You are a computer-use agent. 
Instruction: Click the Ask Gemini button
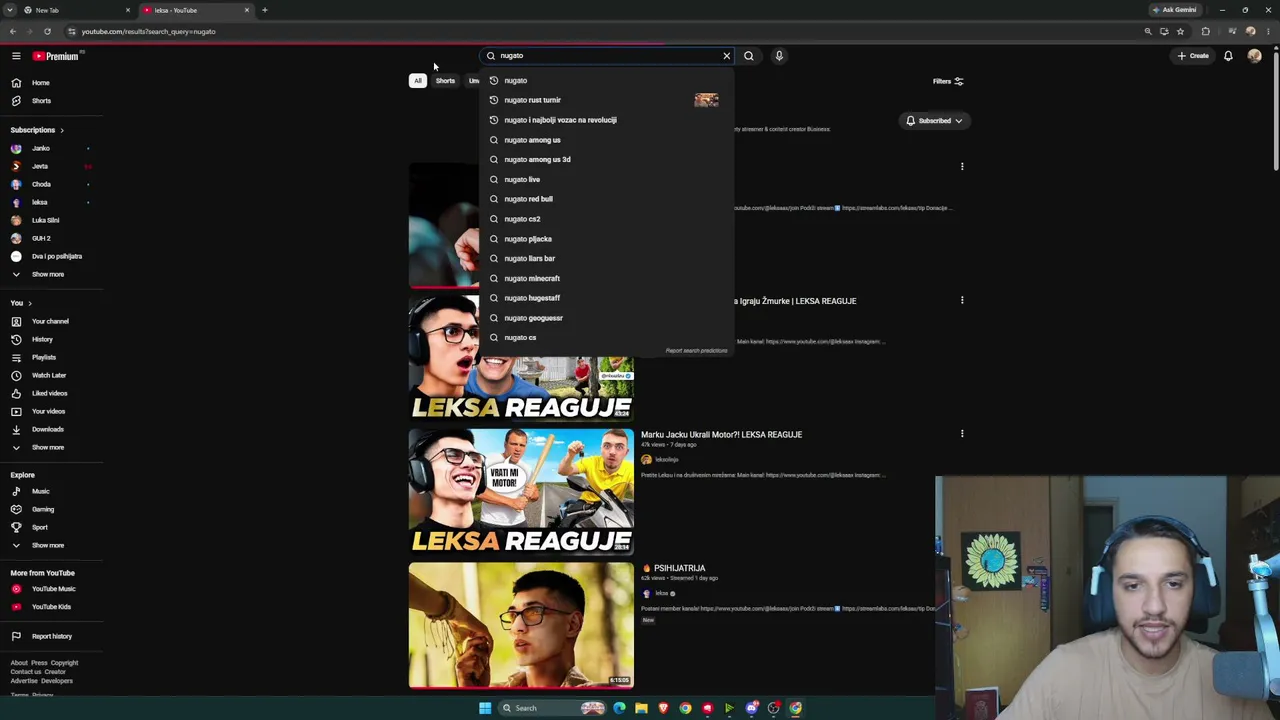coord(1174,10)
